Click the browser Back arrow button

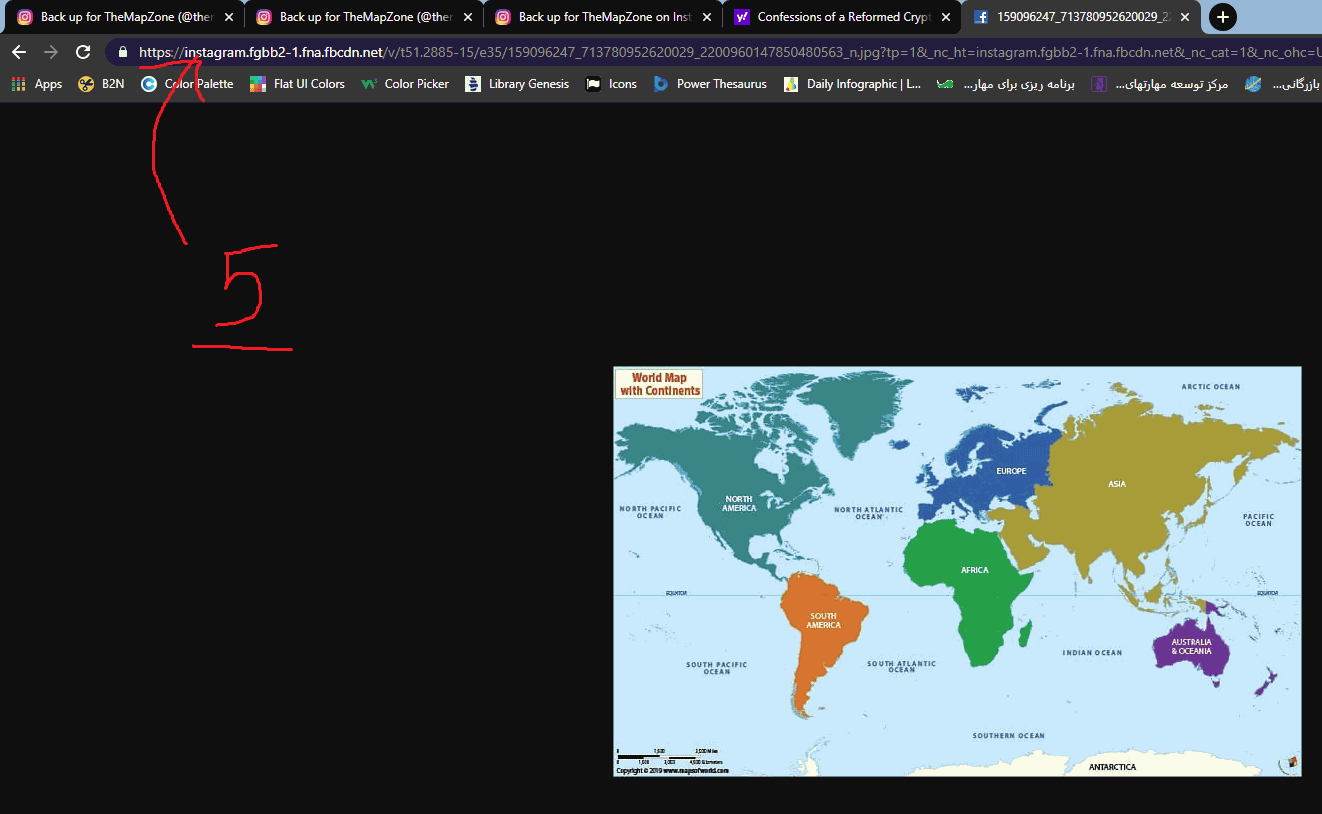click(18, 52)
